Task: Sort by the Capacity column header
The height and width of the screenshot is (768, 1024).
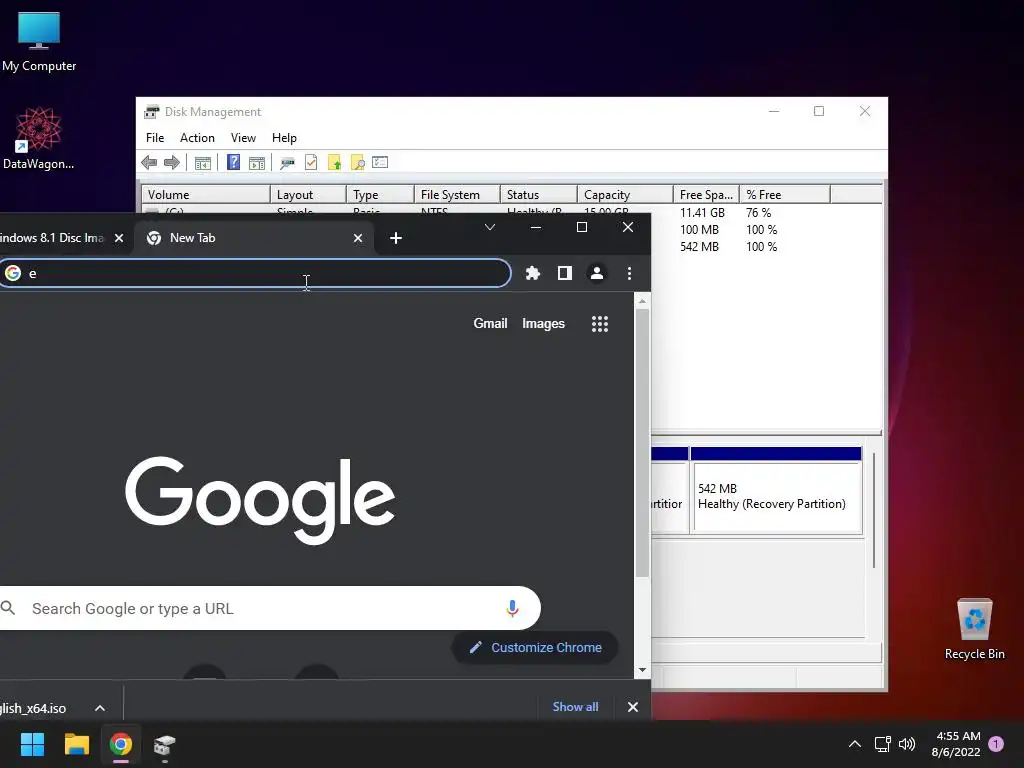Action: 625,195
